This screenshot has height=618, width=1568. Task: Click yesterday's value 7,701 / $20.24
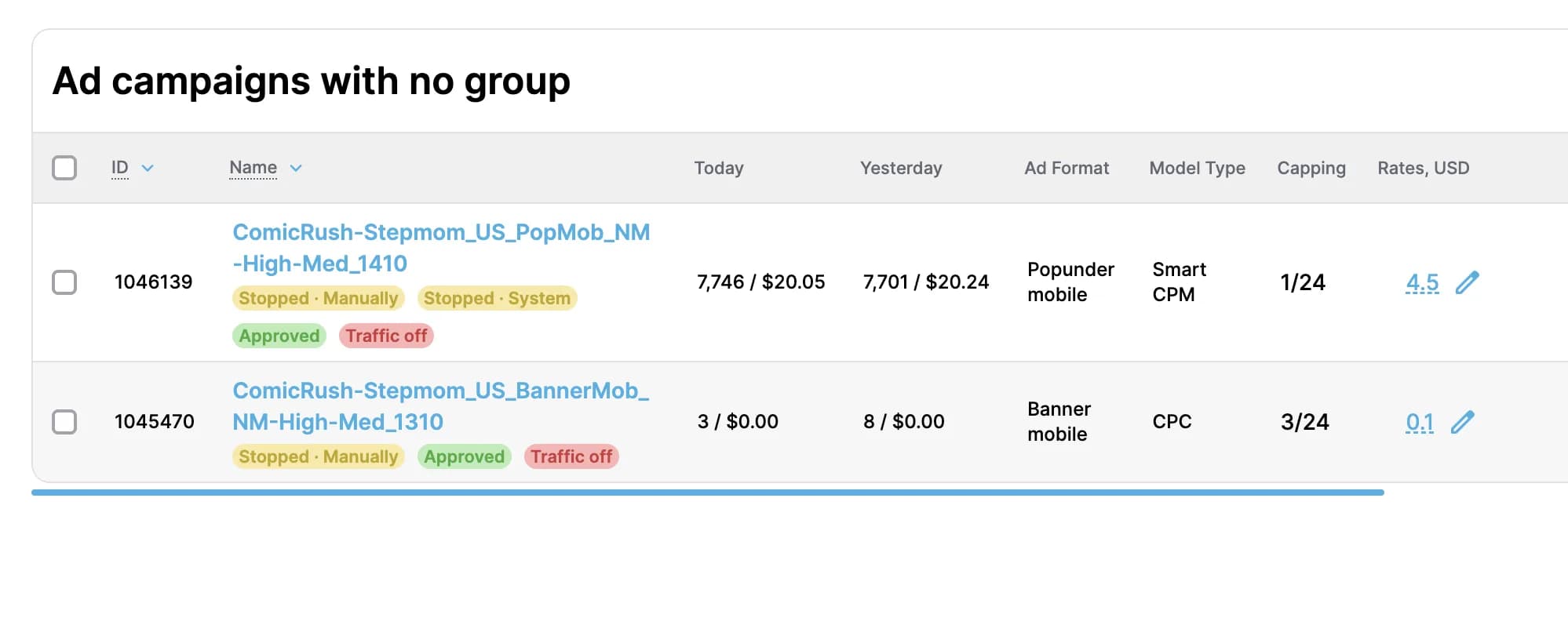926,282
